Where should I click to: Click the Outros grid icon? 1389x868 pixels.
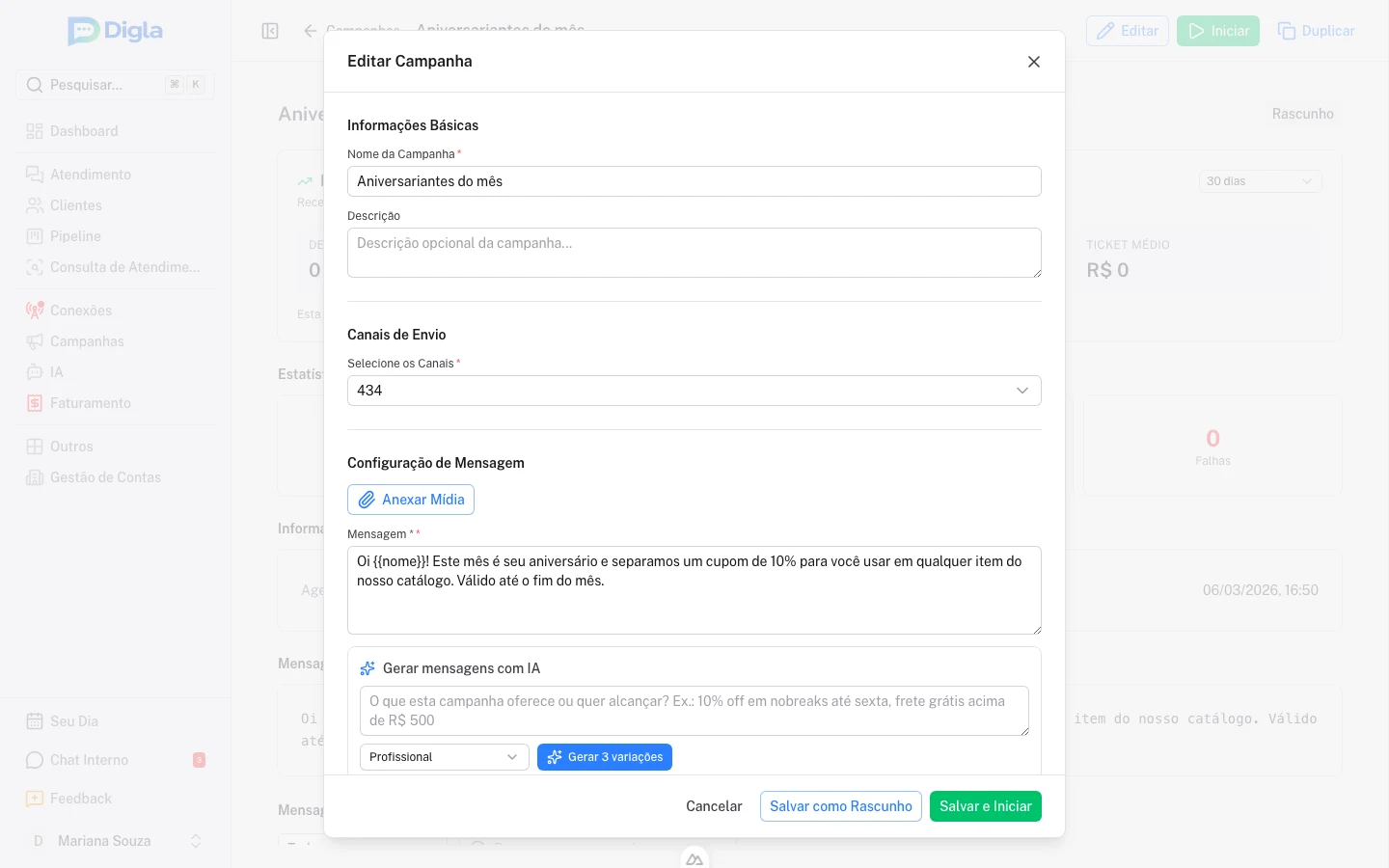point(35,447)
